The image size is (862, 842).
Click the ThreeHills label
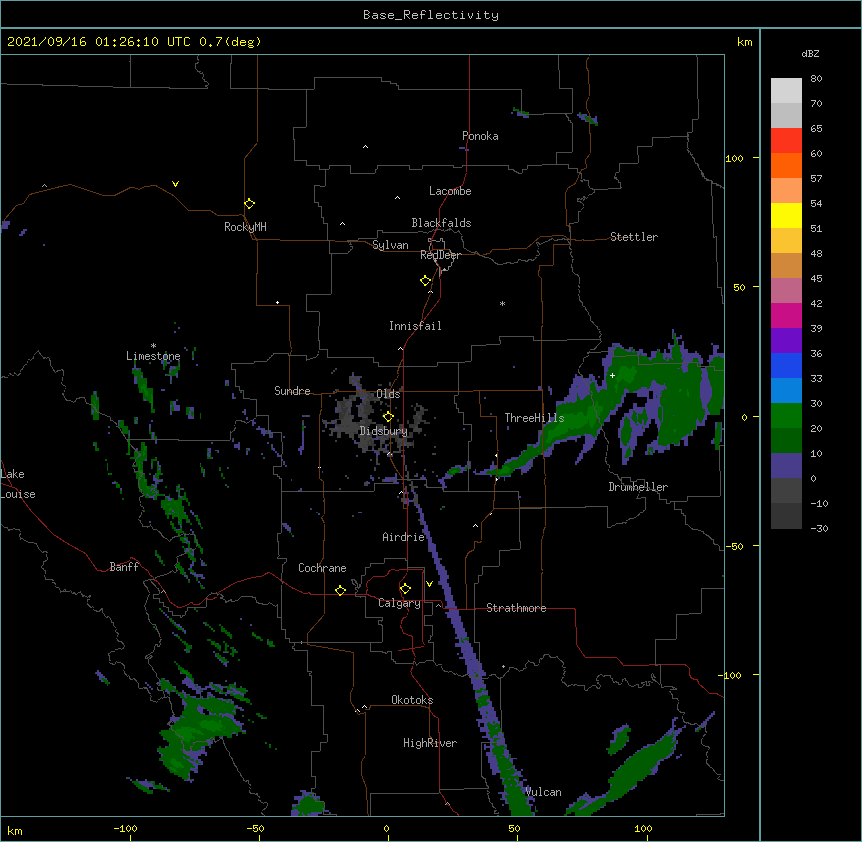(534, 418)
